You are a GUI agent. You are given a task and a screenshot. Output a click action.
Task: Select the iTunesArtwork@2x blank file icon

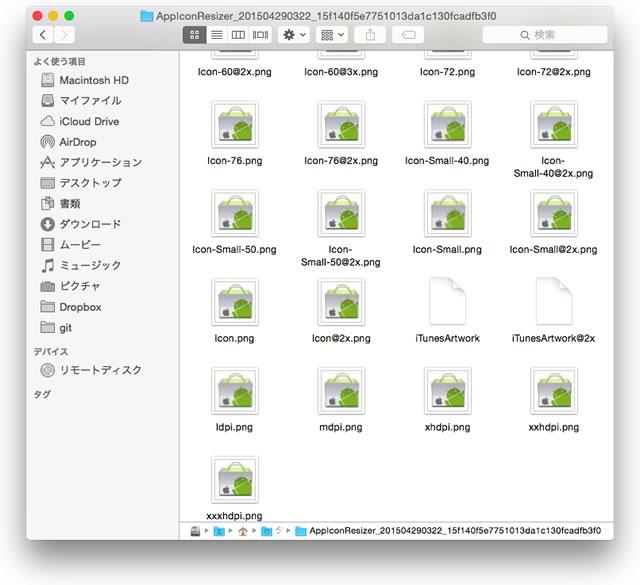point(554,301)
